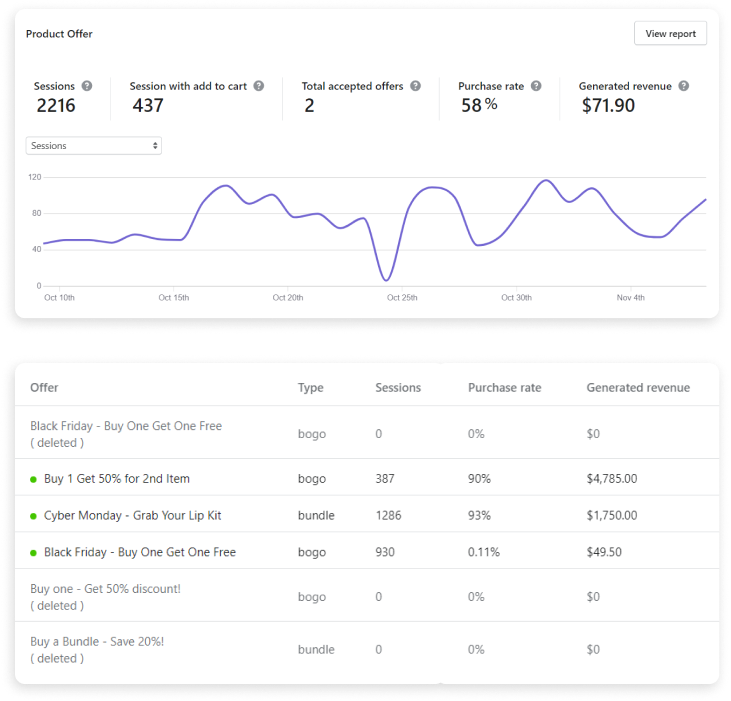
Task: Click the Purchase rate help icon
Action: pos(536,86)
